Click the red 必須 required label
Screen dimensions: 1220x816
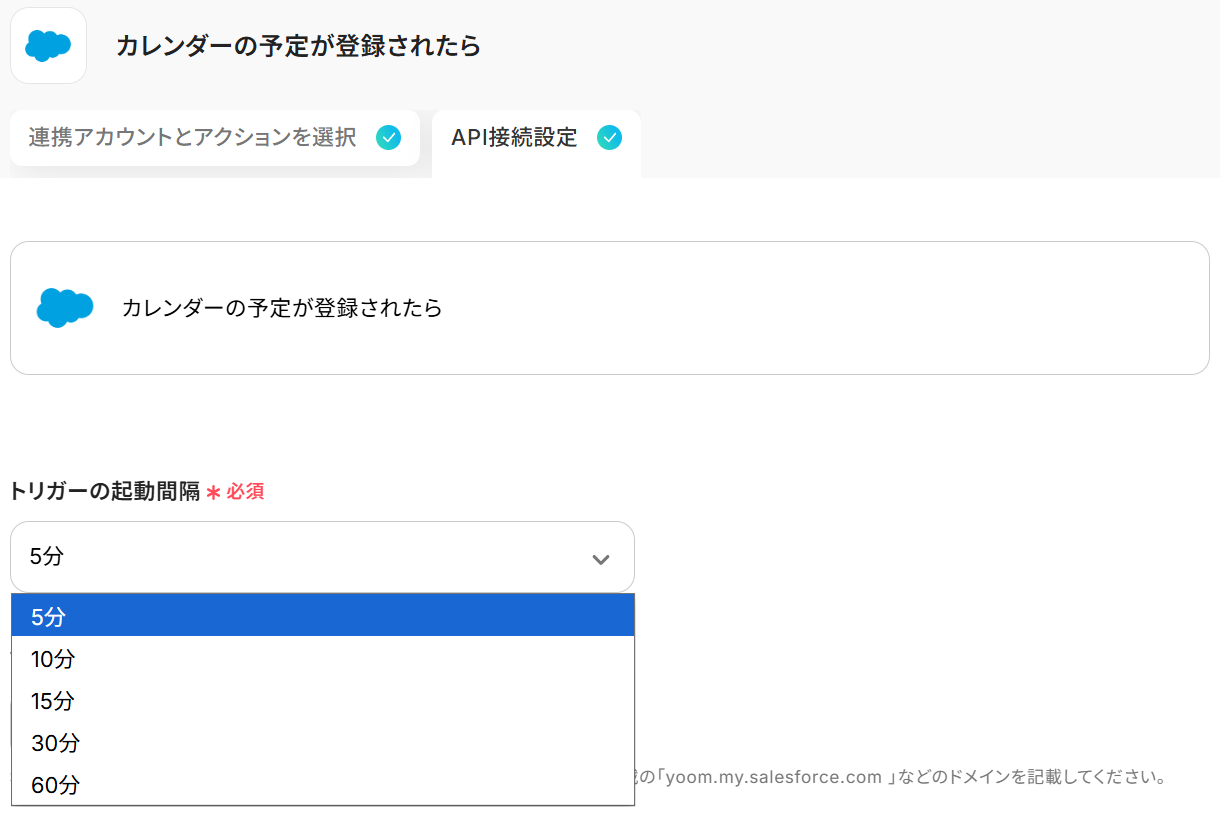245,492
